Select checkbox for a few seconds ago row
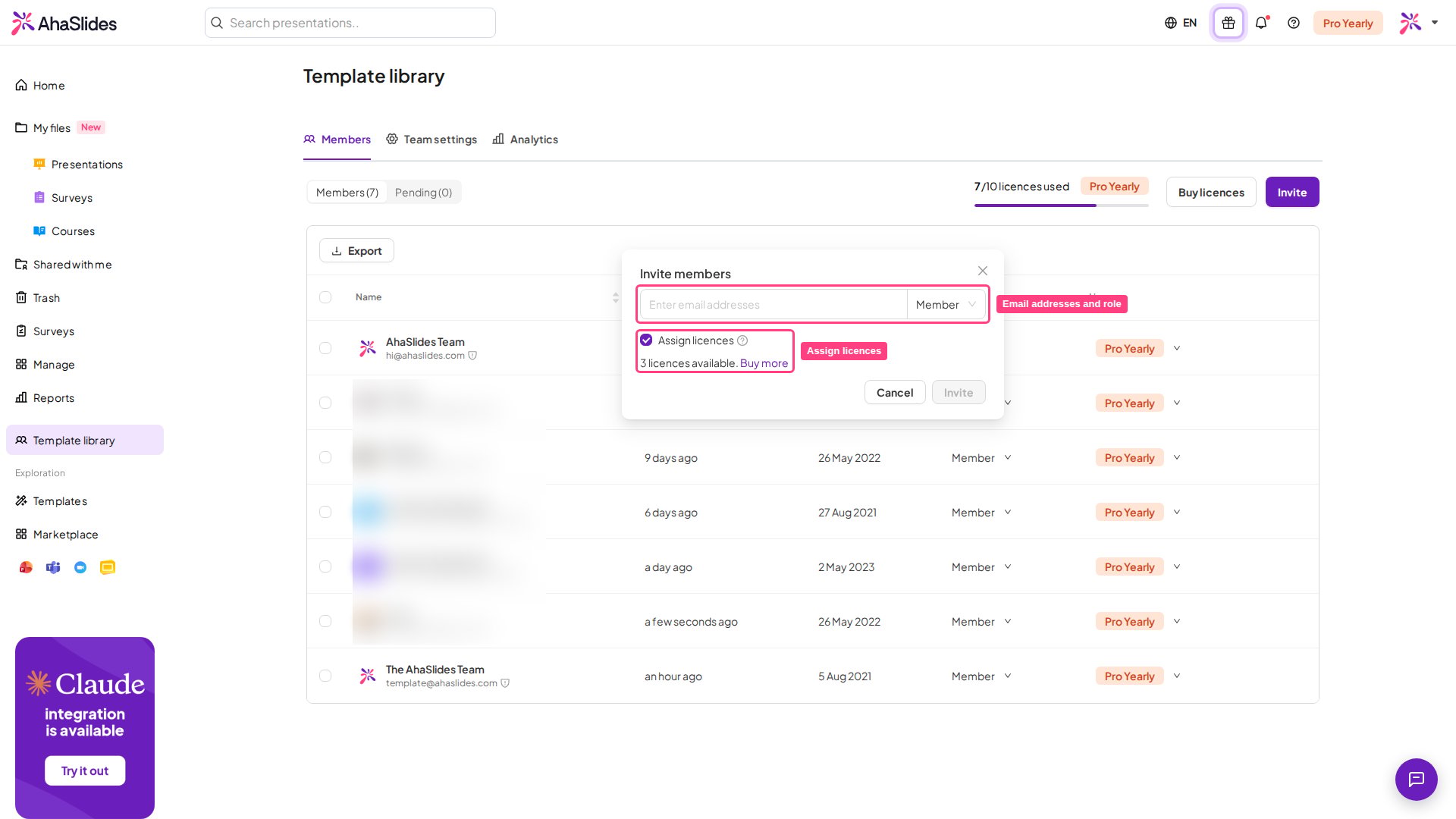Viewport: 1456px width, 819px height. coord(325,621)
